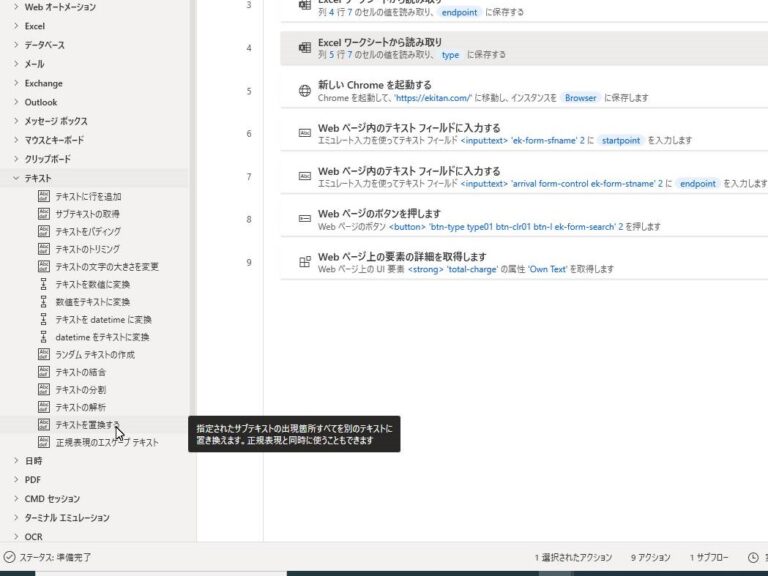
Task: Click the https://ekitan.com/ URL in step 5
Action: pos(433,98)
